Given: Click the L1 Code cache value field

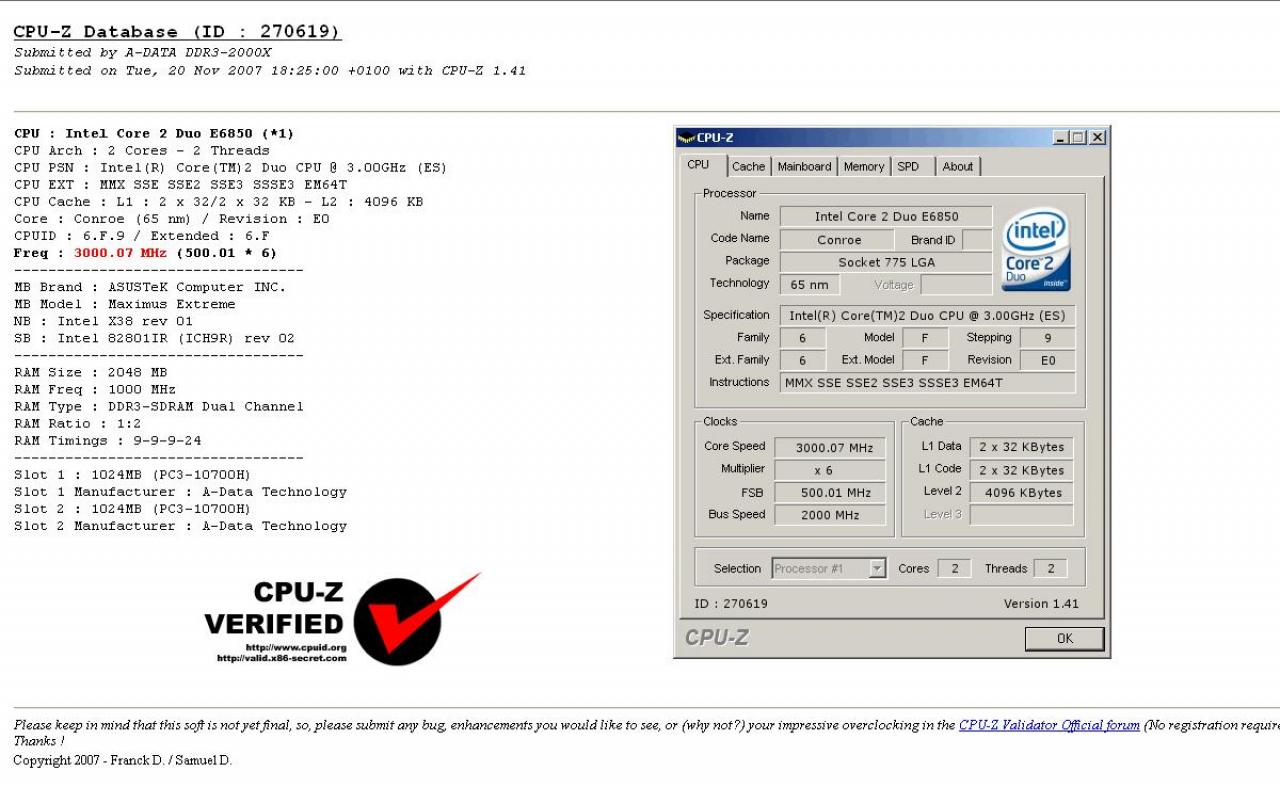Looking at the screenshot, I should coord(1022,470).
